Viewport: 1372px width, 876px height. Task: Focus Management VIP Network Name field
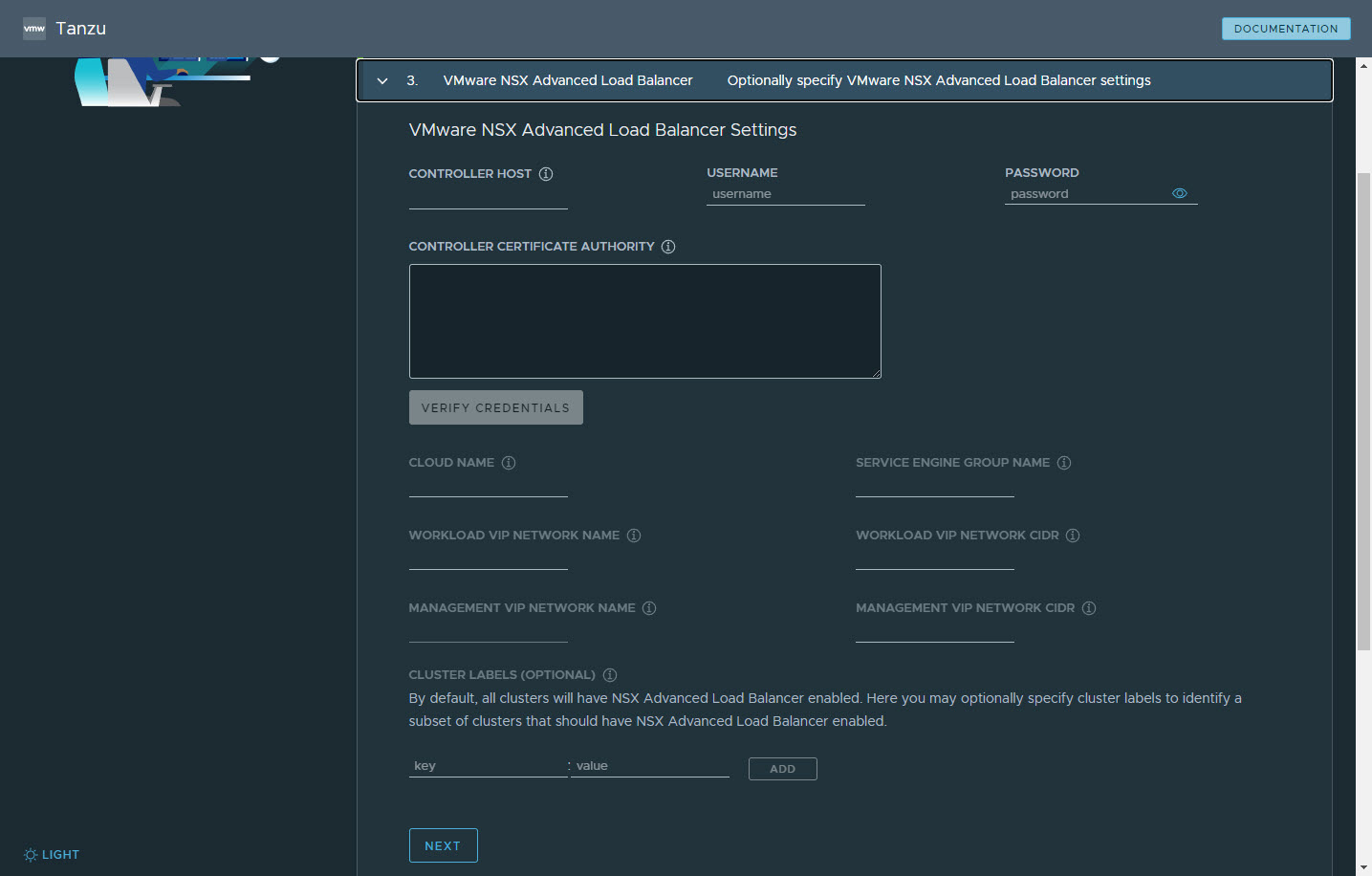(x=489, y=630)
